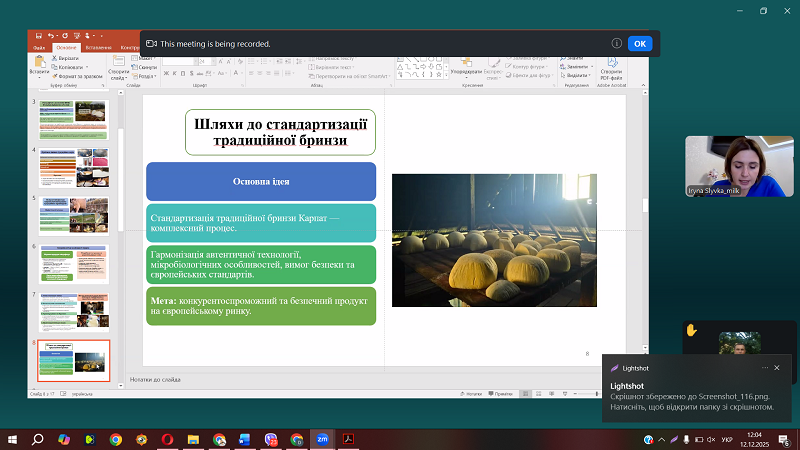Start slideshow from quick access toolbar
The width and height of the screenshot is (800, 450).
click(x=77, y=36)
